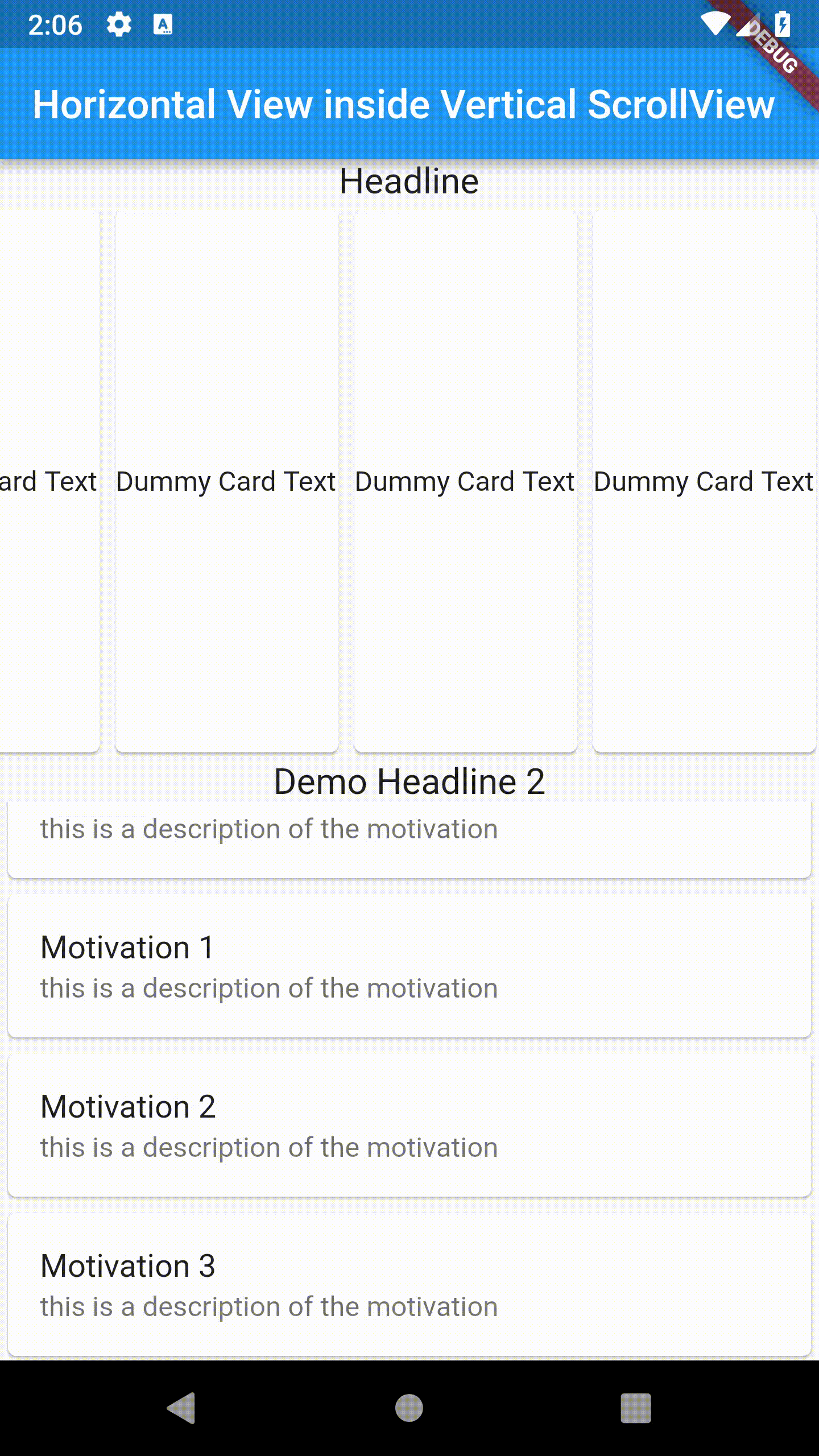Tap the clock showing 2:06
The width and height of the screenshot is (819, 1456).
tap(55, 24)
